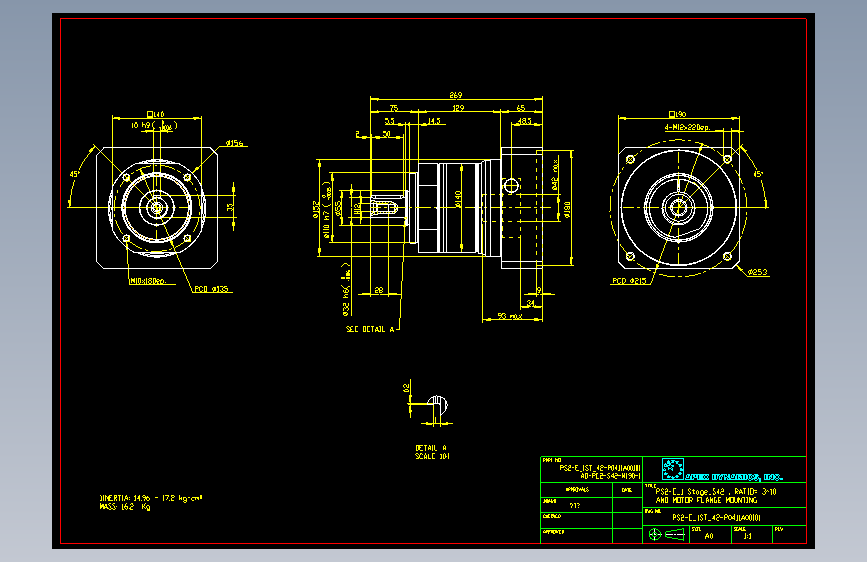This screenshot has width=867, height=562.
Task: Select the "75" dimension label
Action: pos(394,108)
